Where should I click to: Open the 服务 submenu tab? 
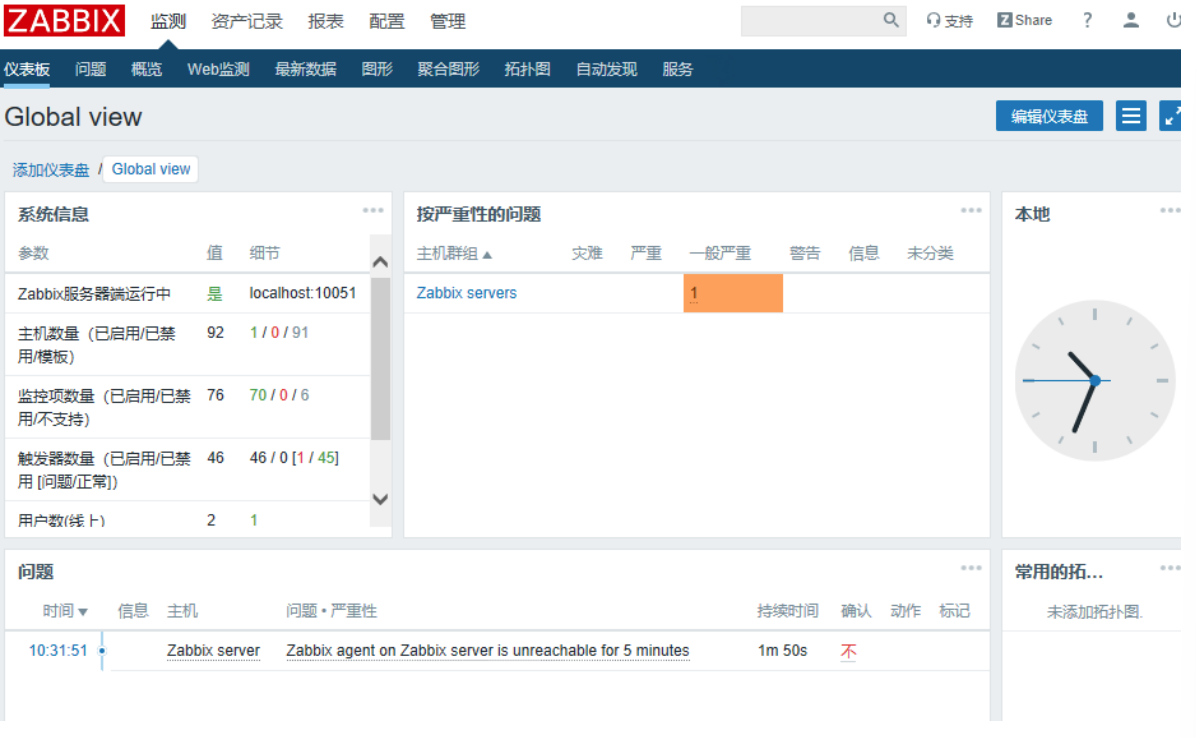click(677, 69)
